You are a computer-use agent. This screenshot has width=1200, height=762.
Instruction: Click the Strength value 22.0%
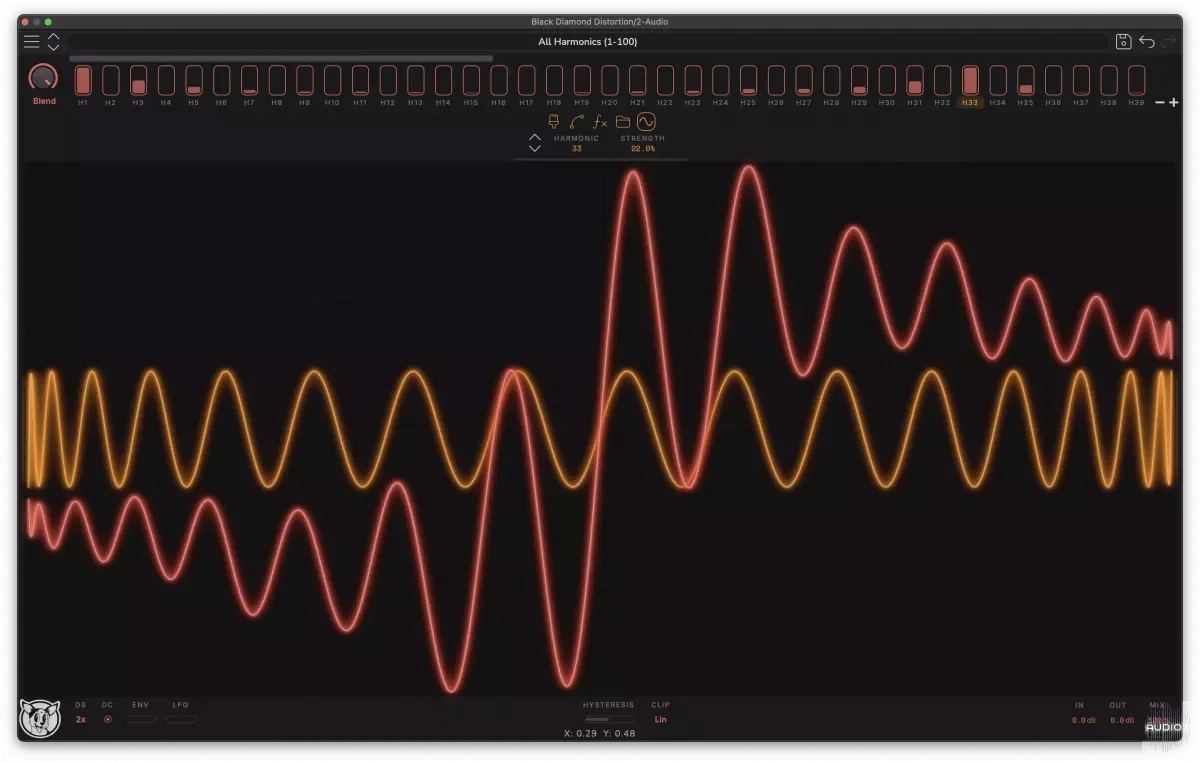[x=643, y=148]
